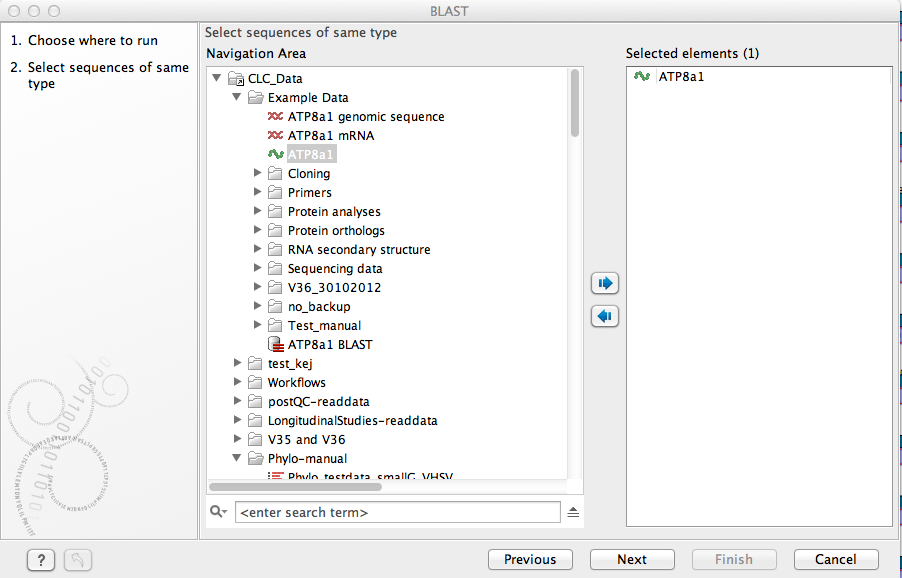Viewport: 902px width, 578px height.
Task: Click the add-to-selection right arrow icon
Action: point(605,284)
